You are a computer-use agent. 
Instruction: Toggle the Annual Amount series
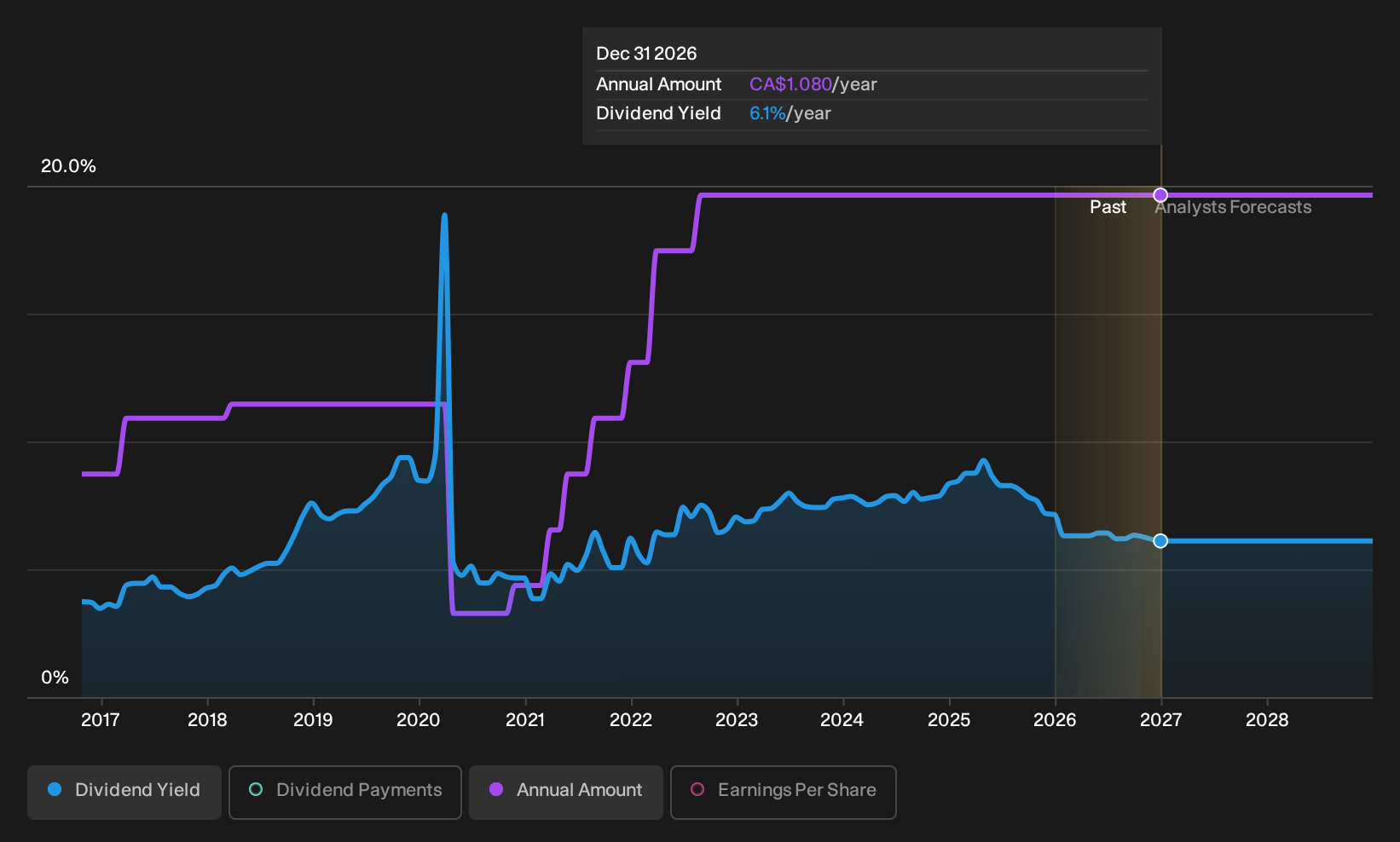[566, 792]
